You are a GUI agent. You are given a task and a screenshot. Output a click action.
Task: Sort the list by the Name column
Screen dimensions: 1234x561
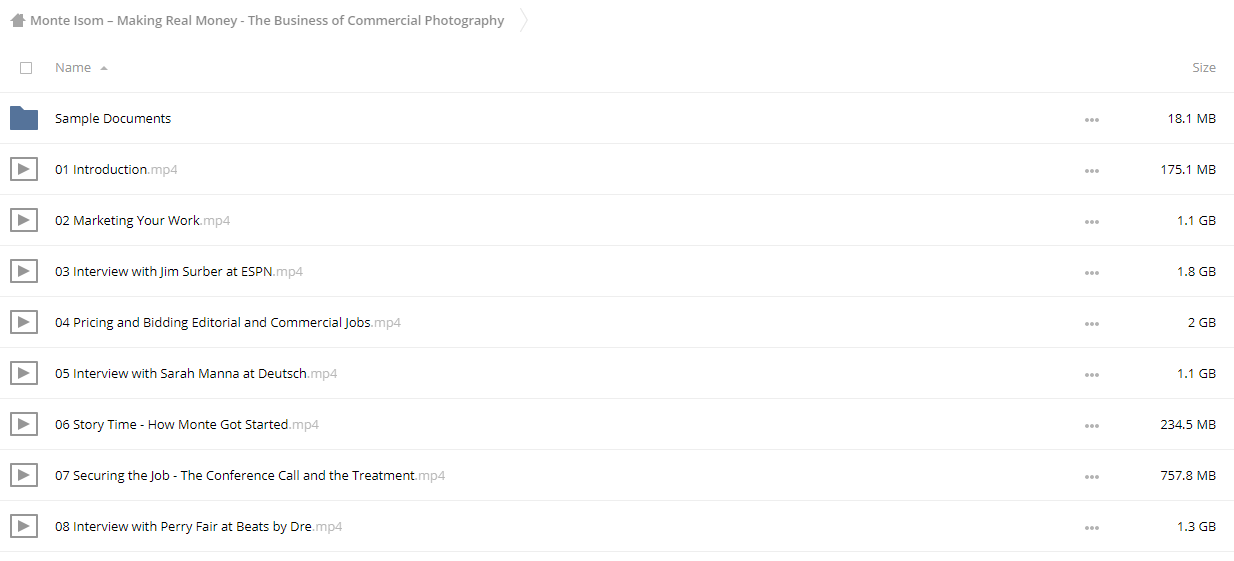pos(73,67)
